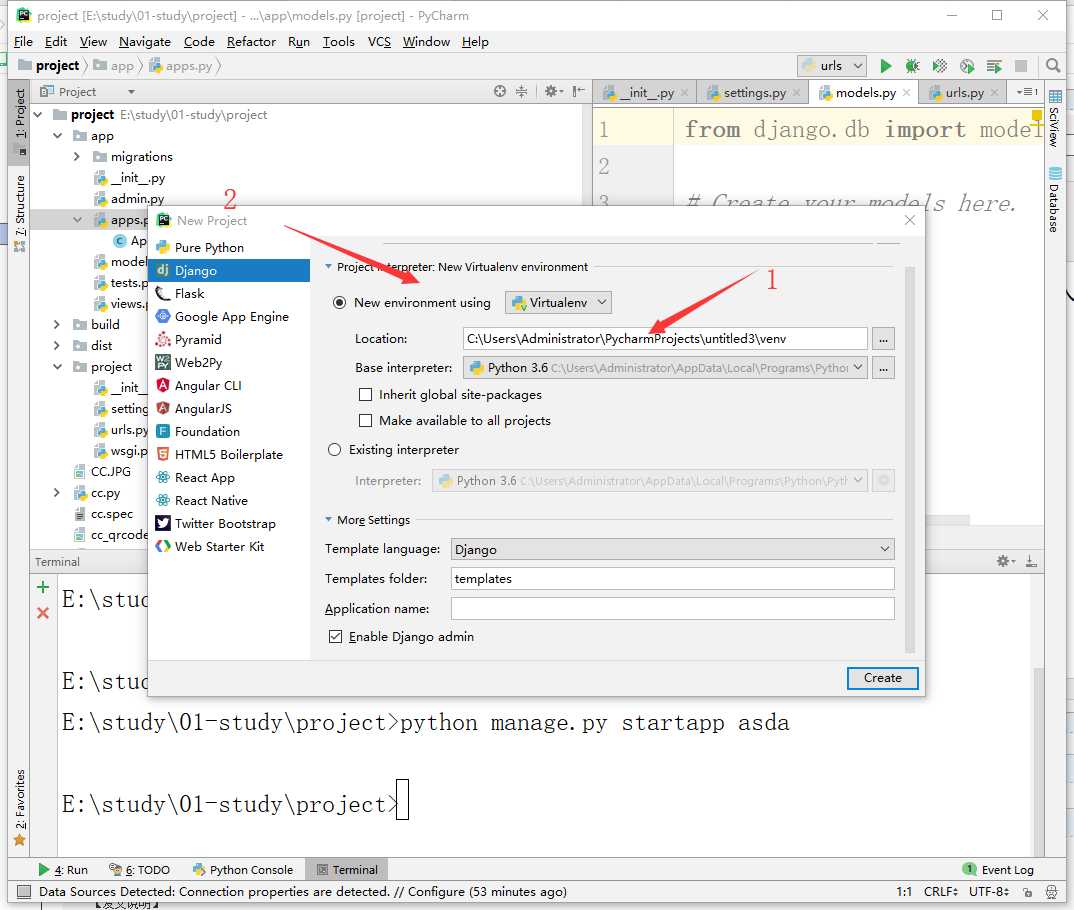Open Search Everywhere magnifier icon

1053,66
